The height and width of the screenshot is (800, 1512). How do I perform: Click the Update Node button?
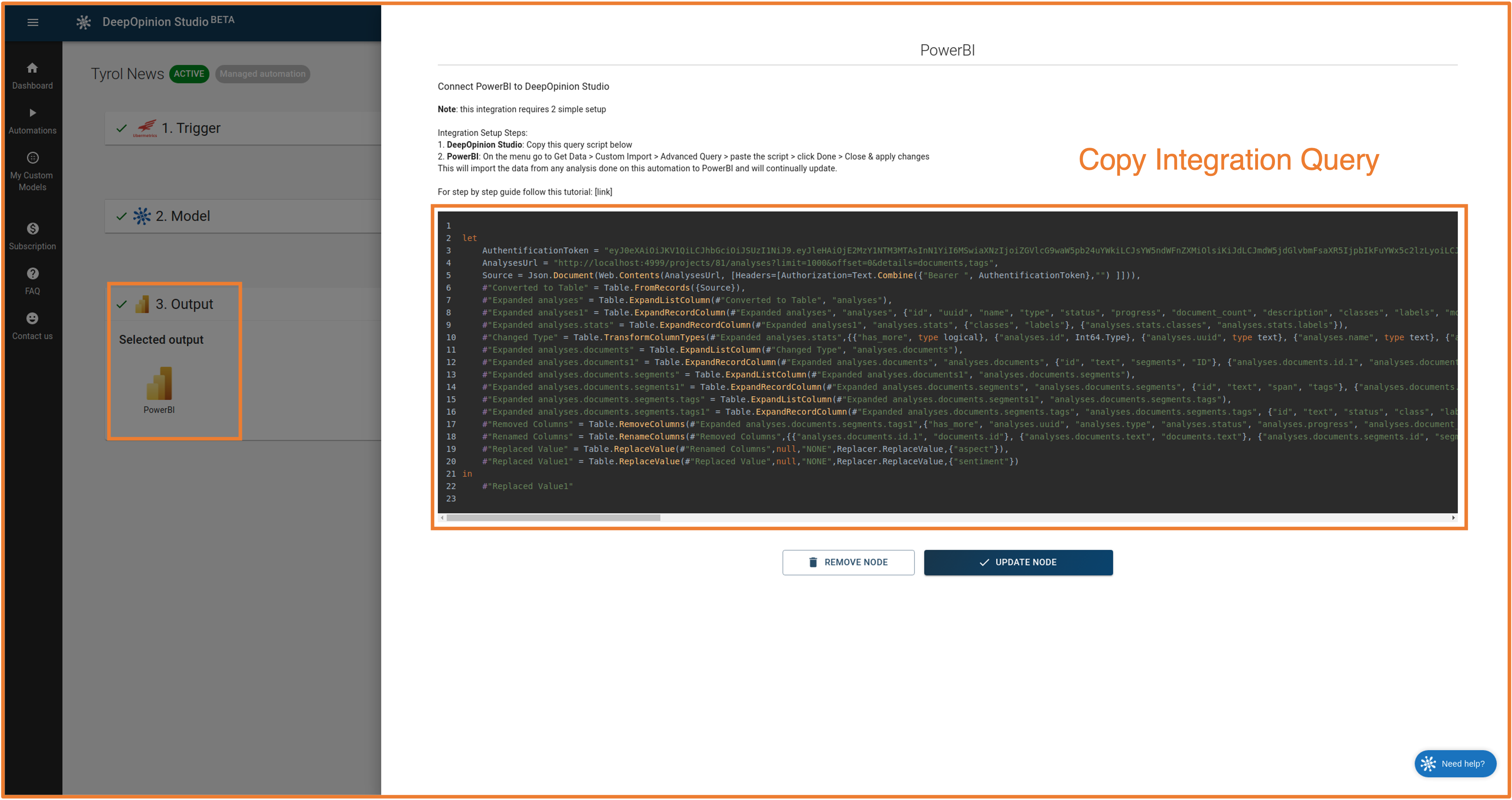click(x=1018, y=562)
